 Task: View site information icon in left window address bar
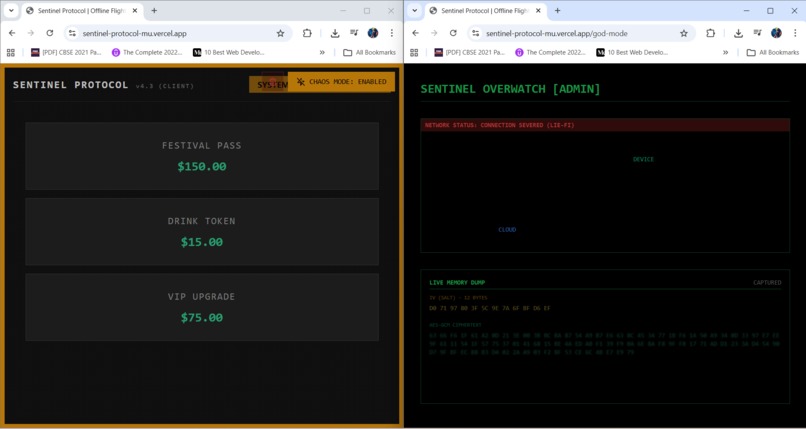click(x=72, y=33)
